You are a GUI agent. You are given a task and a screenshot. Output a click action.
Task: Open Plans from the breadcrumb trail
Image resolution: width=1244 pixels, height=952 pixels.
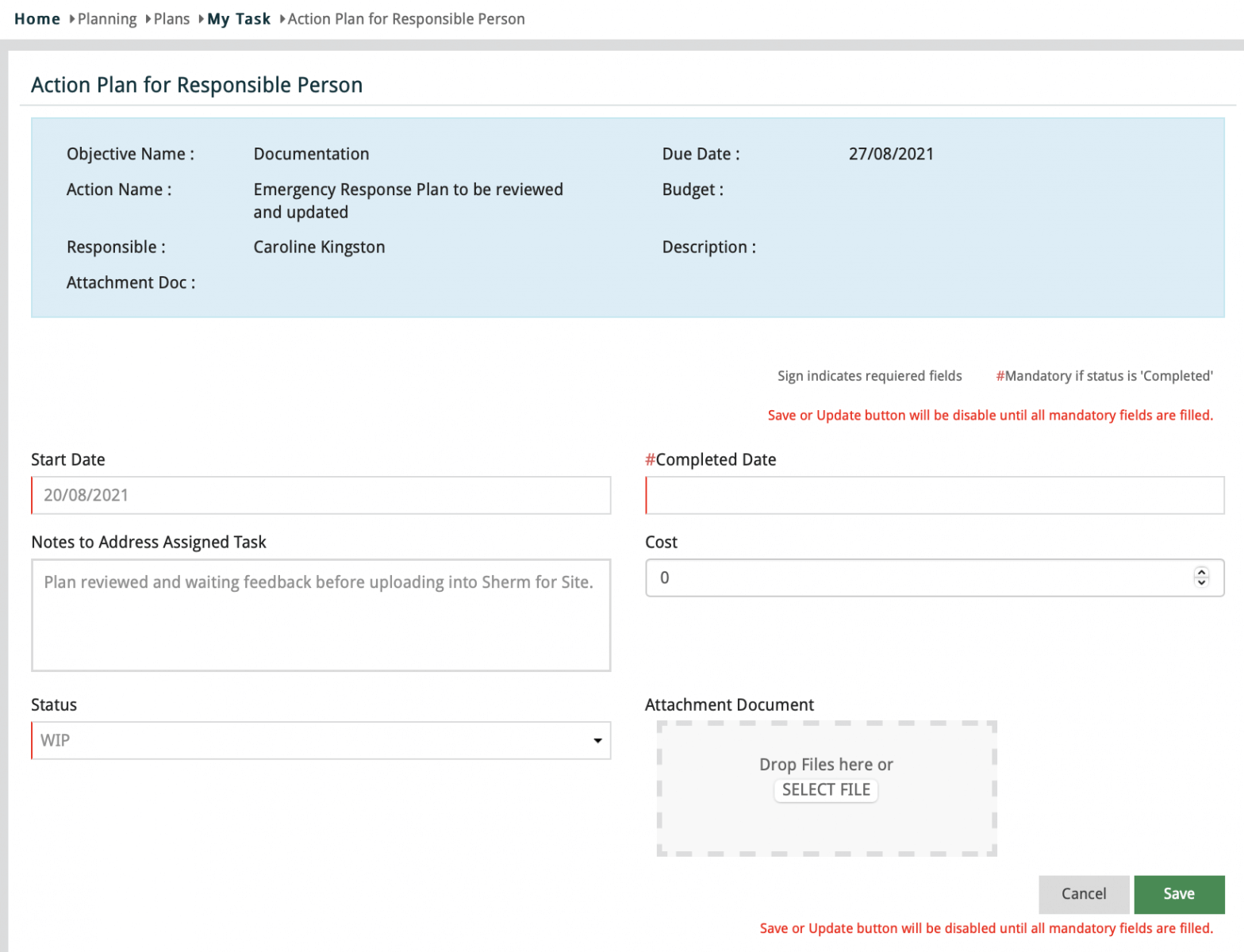click(x=171, y=19)
